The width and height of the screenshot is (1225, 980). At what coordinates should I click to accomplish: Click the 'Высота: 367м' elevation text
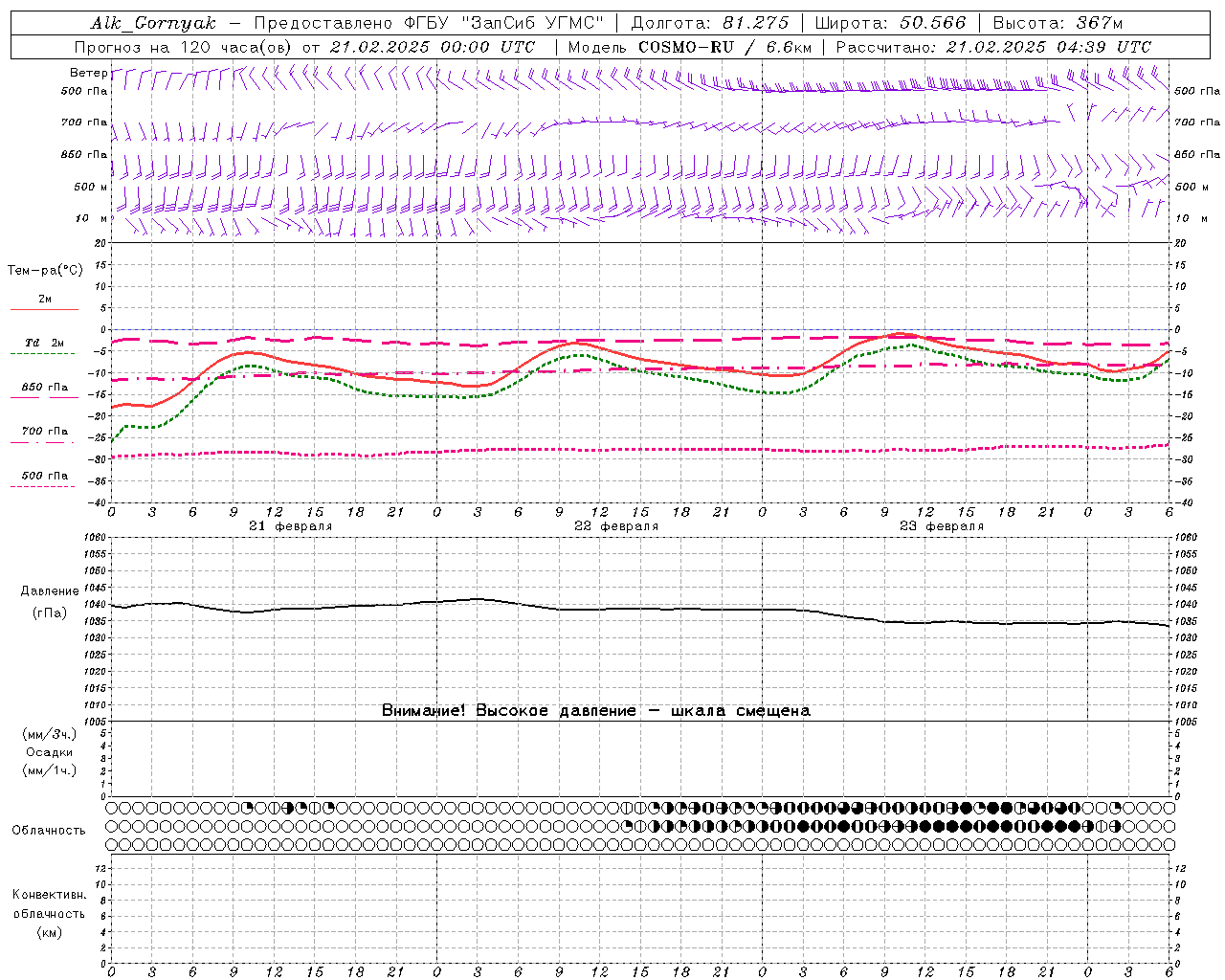tap(1058, 23)
